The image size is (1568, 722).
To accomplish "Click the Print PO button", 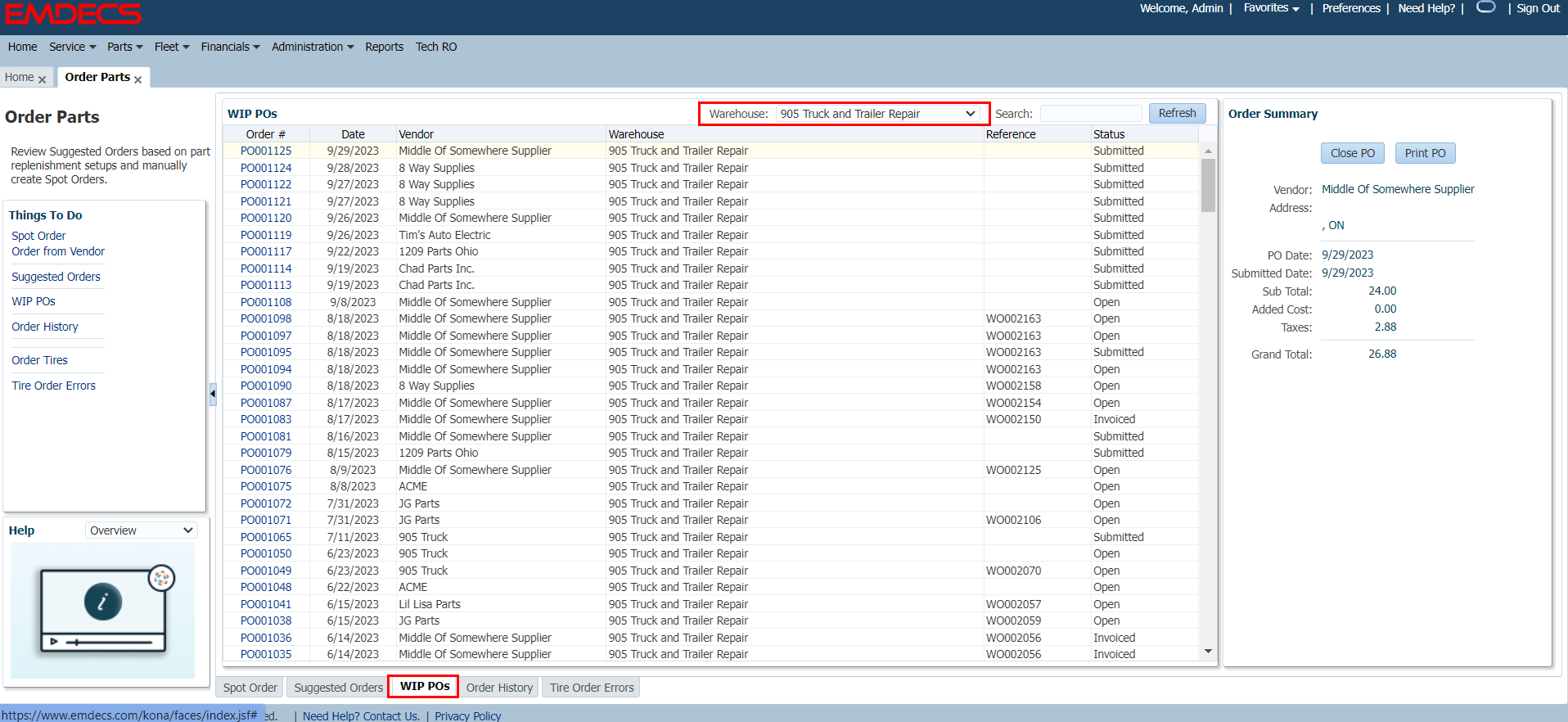I will pyautogui.click(x=1425, y=153).
